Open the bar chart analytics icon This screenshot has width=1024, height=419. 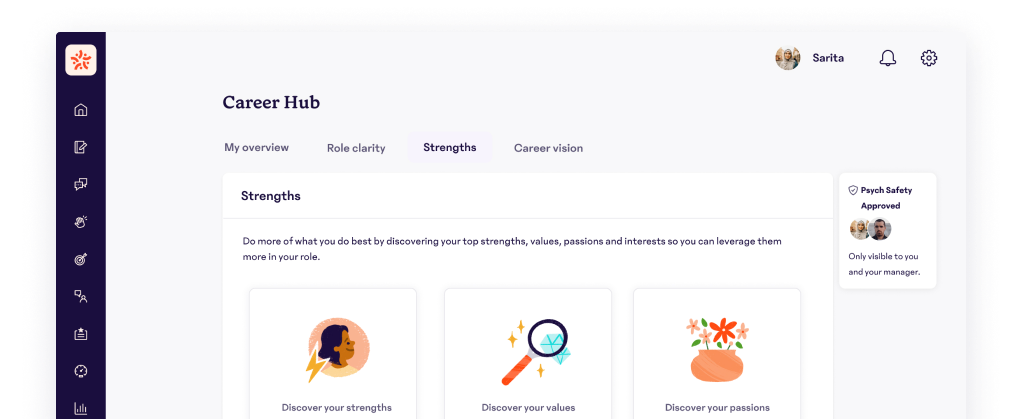pos(81,409)
